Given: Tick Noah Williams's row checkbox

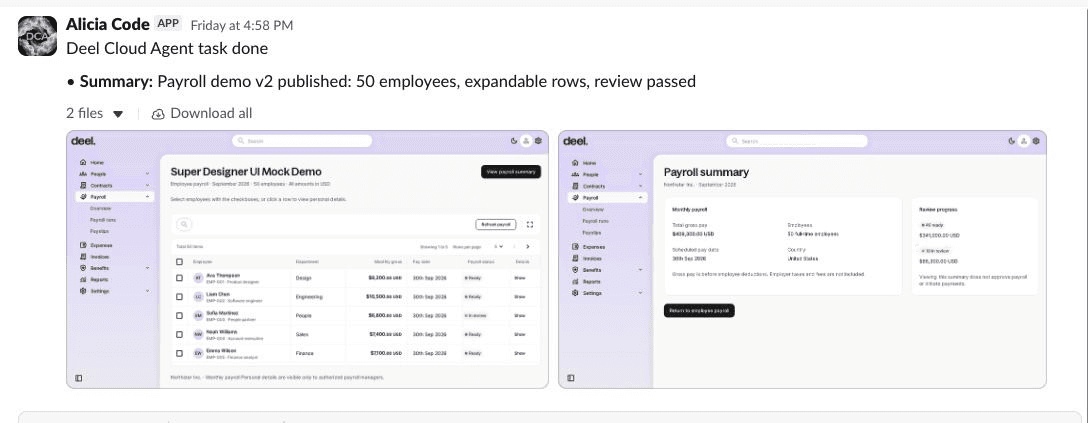Looking at the screenshot, I should (179, 334).
